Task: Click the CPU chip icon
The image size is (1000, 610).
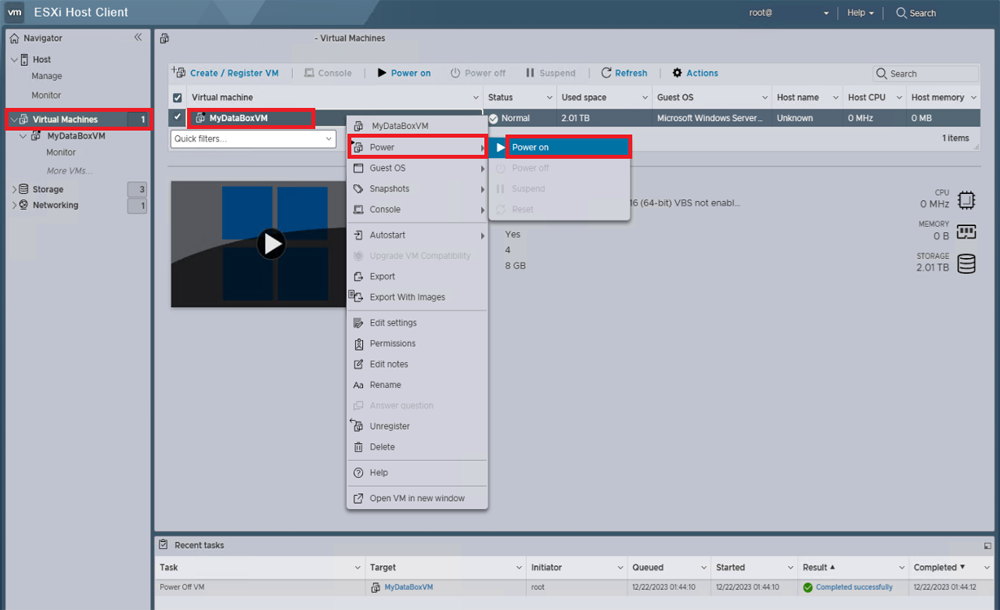Action: 966,200
